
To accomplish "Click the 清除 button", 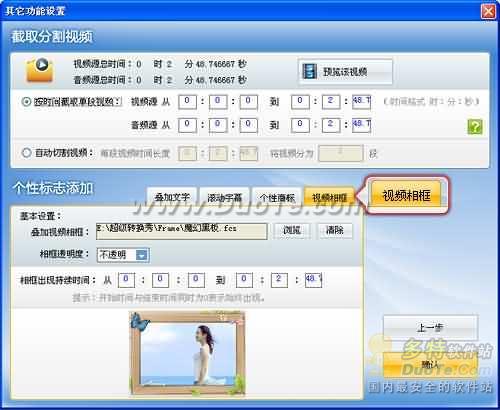I will 334,230.
